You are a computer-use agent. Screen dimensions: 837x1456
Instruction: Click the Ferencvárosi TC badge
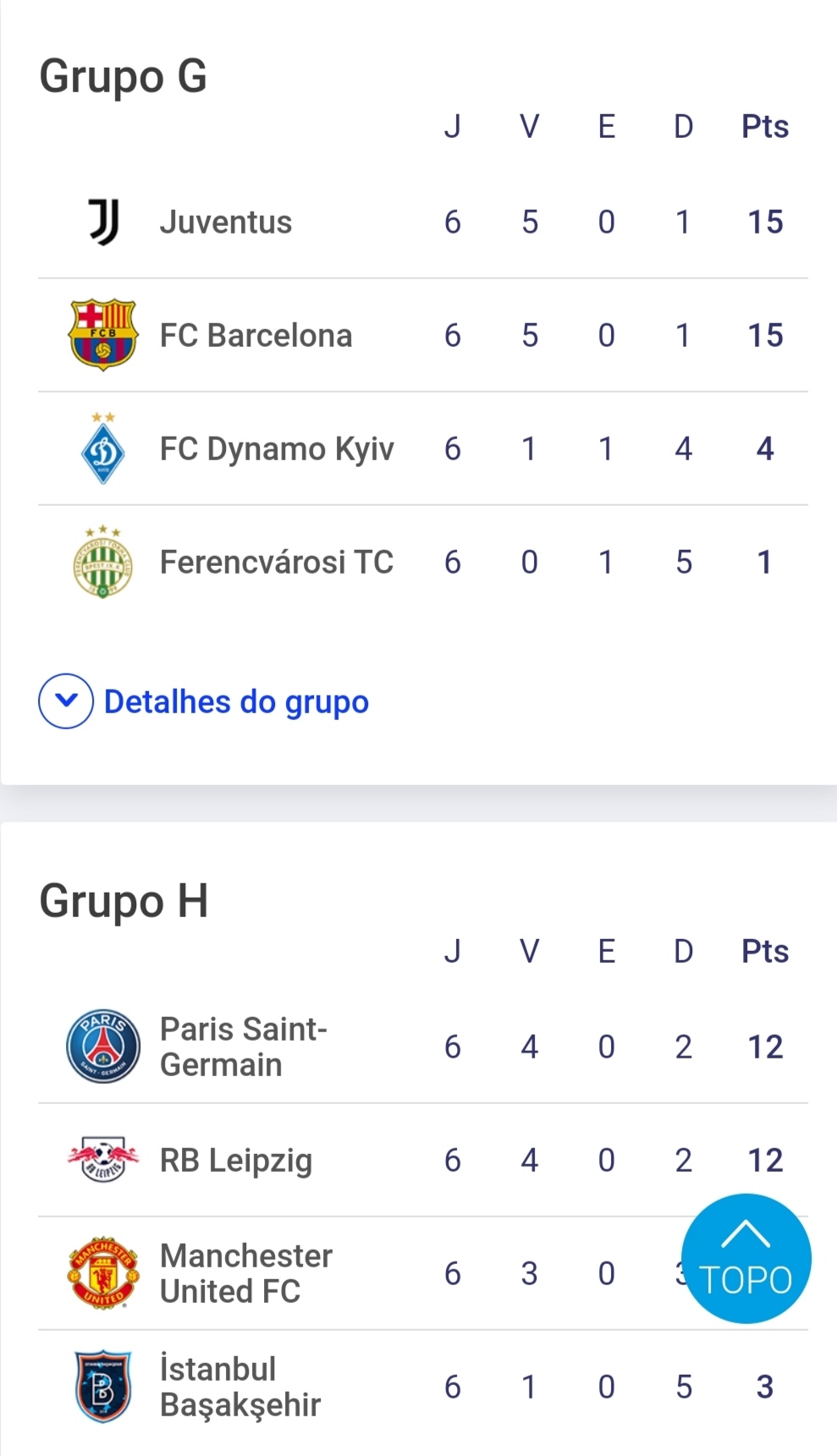point(103,562)
